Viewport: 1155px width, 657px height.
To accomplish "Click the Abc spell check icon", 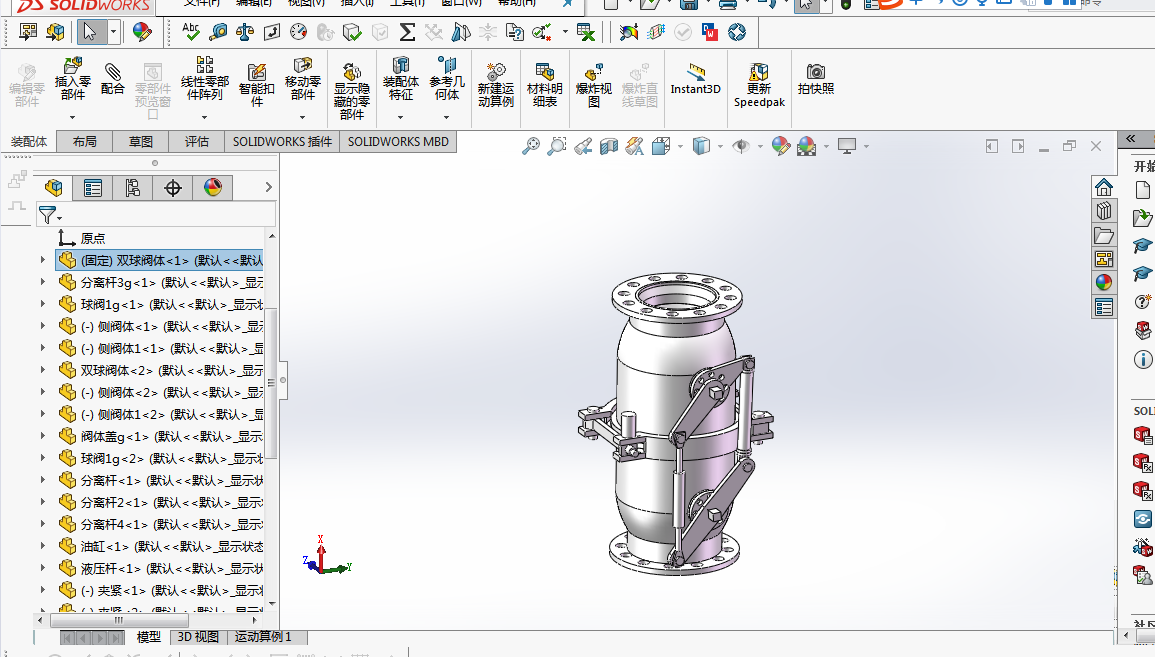I will tap(191, 32).
